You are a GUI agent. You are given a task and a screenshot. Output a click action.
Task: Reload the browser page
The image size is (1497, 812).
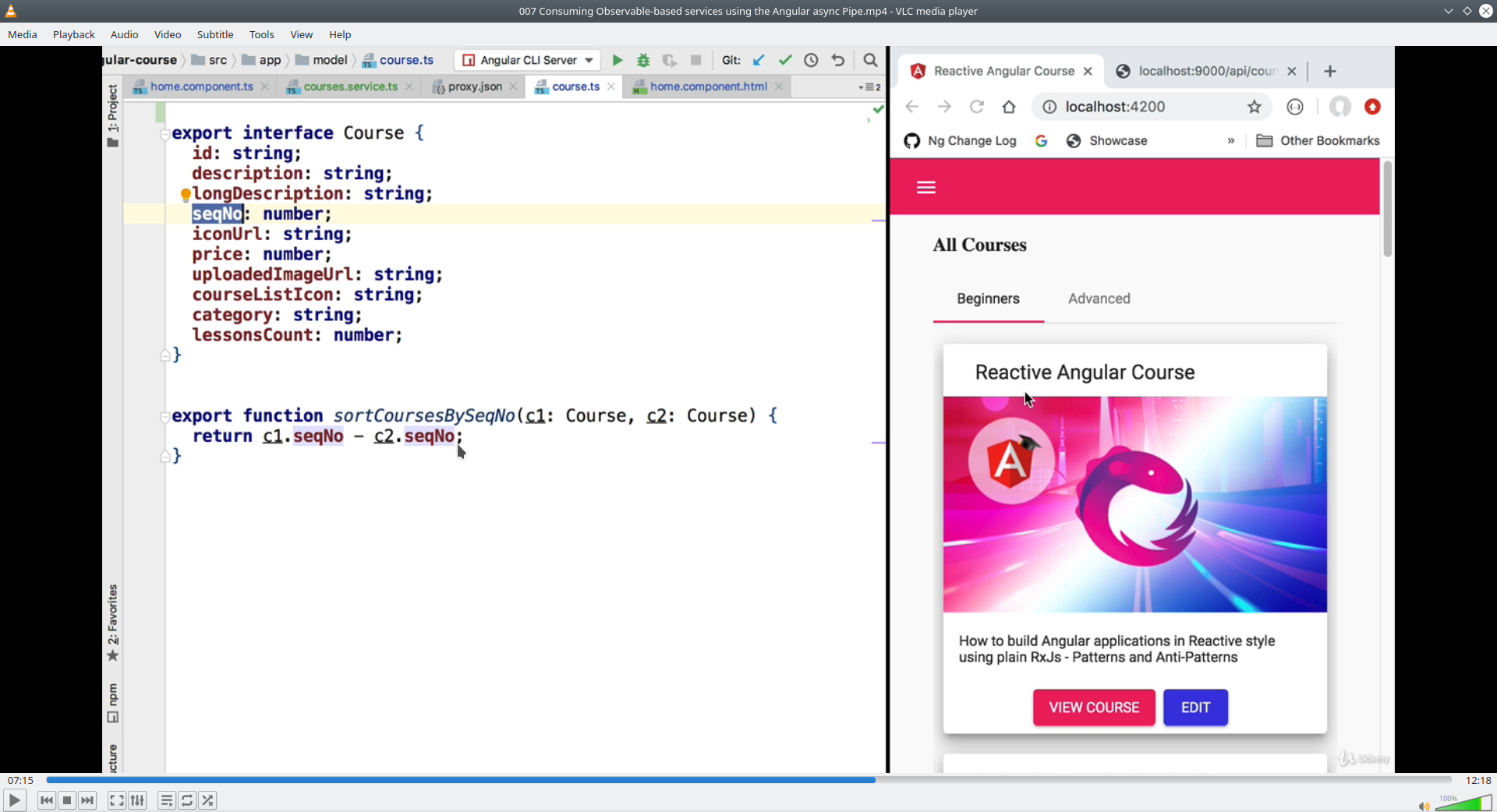click(976, 107)
